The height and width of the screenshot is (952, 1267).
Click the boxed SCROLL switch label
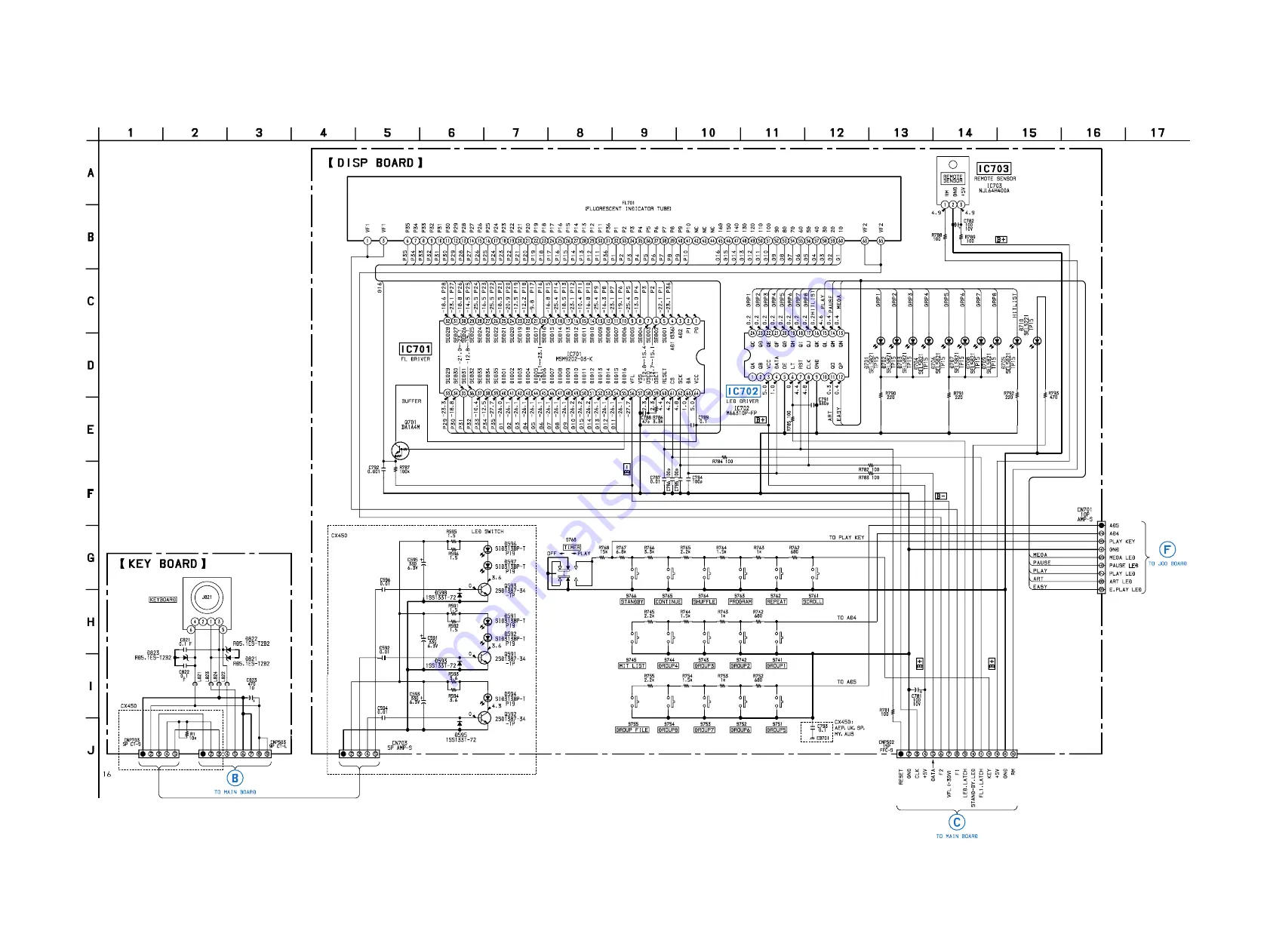coord(813,602)
